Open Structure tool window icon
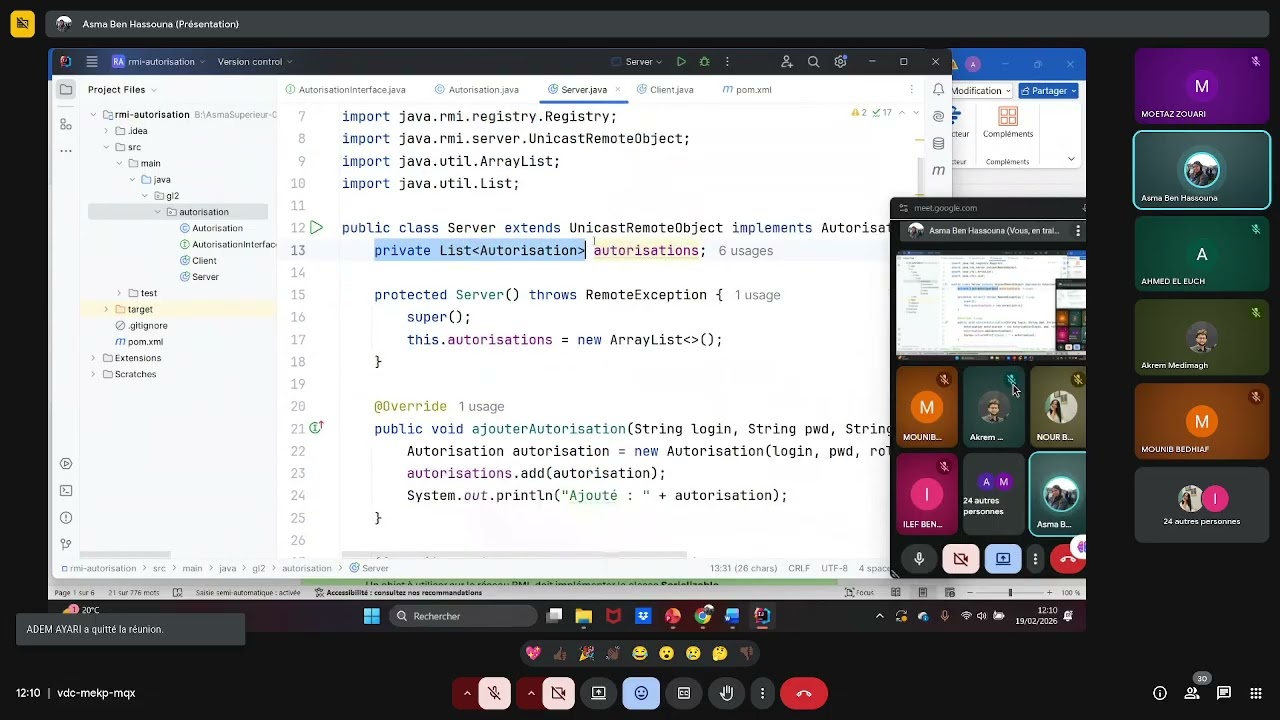Image resolution: width=1280 pixels, height=720 pixels. click(x=66, y=124)
